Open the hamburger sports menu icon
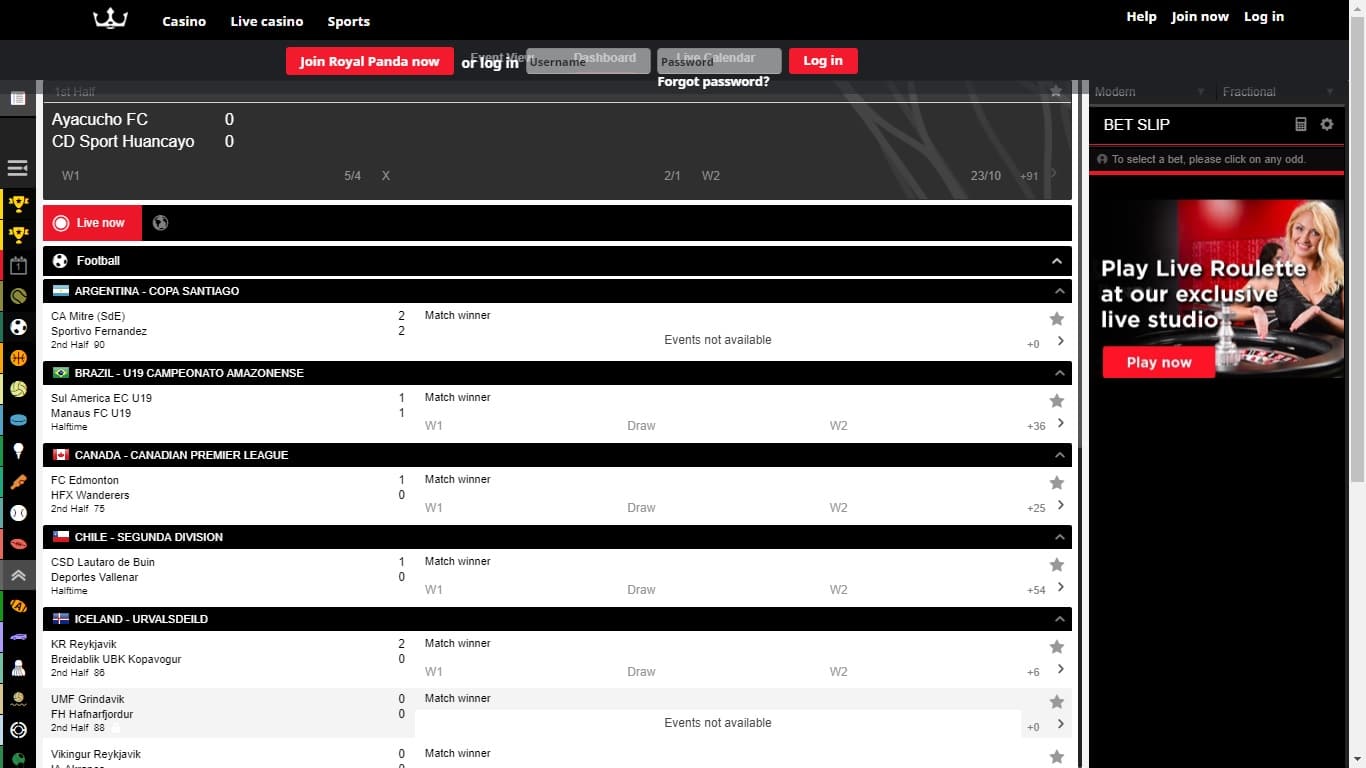 17,168
